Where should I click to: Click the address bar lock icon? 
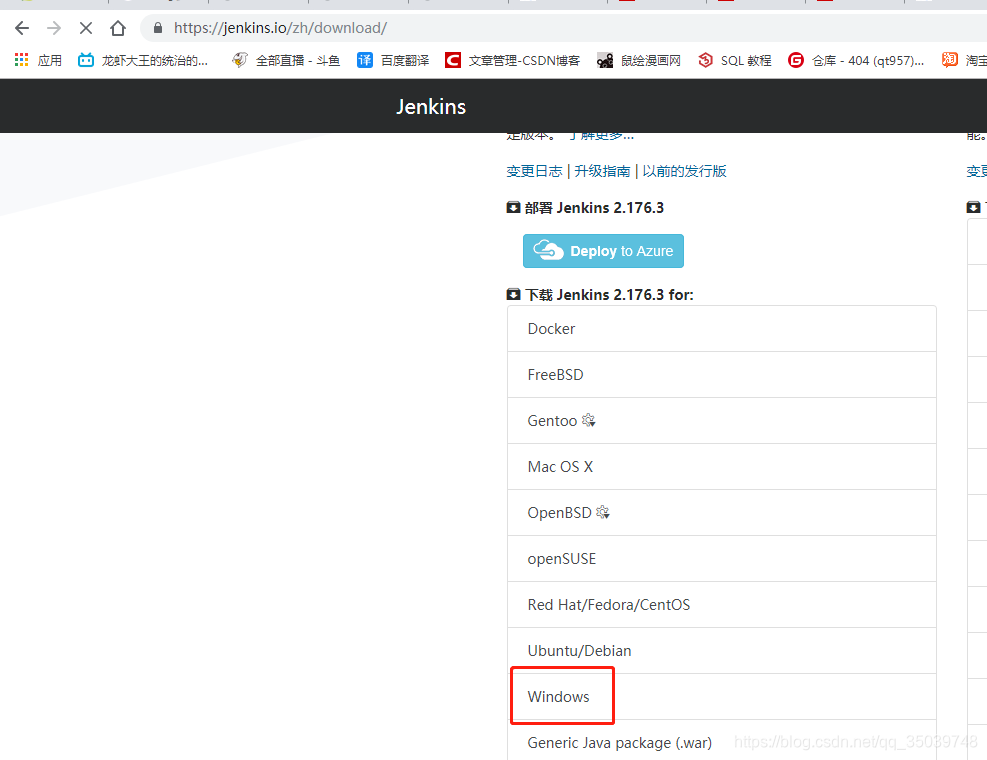158,28
